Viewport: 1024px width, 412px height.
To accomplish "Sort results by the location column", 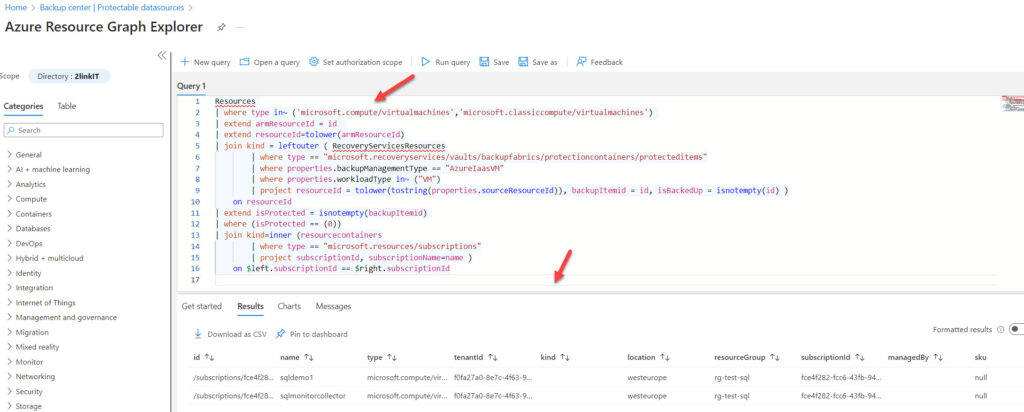I will tap(664, 357).
